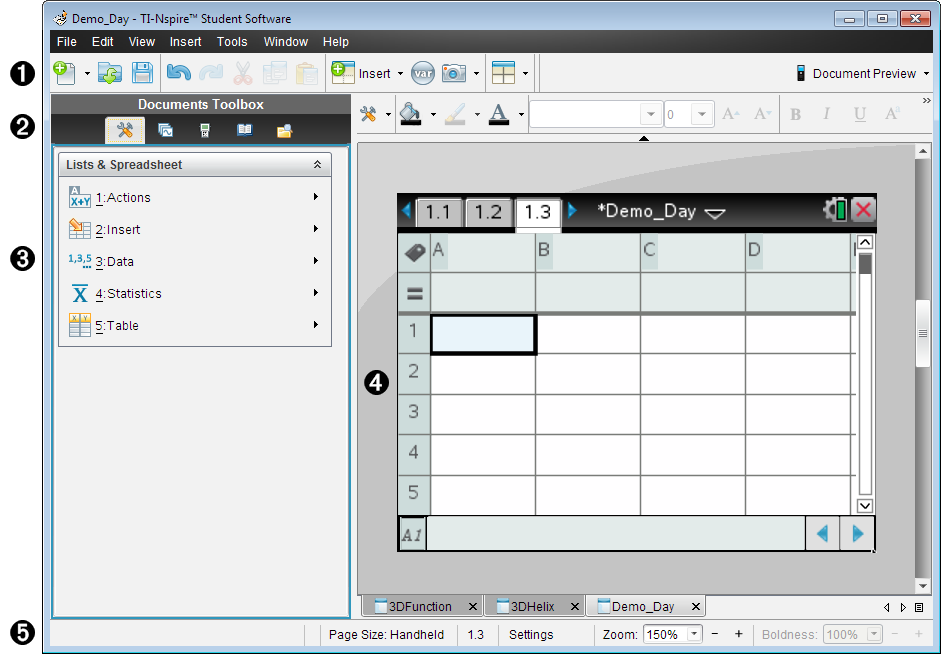
Task: Save the Demo_Day document
Action: [140, 72]
